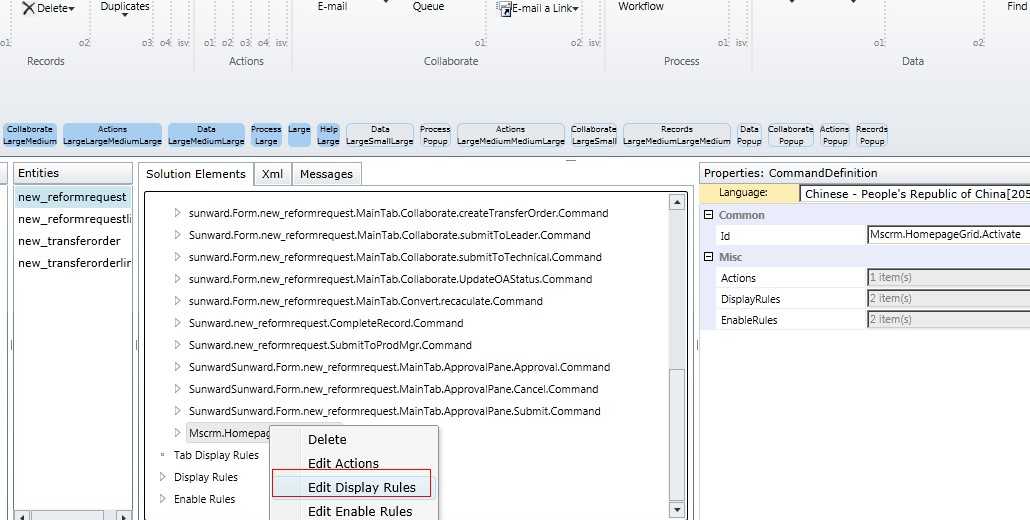Switch to the Messages tab
This screenshot has height=520, width=1030.
click(x=326, y=174)
